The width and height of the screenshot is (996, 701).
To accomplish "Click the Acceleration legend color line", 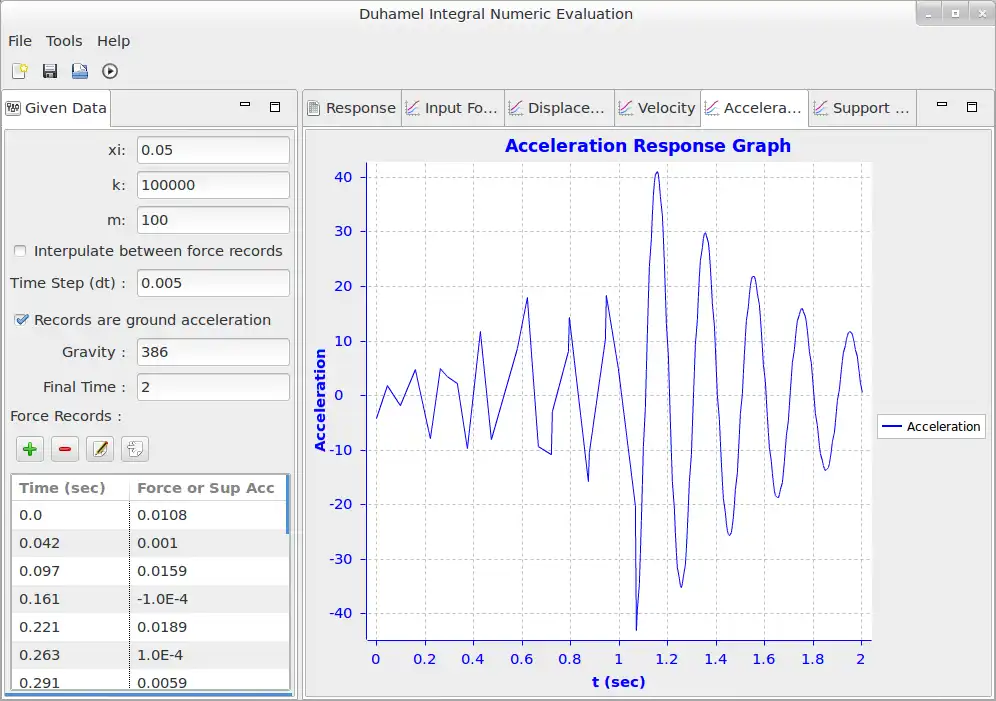I will 892,427.
